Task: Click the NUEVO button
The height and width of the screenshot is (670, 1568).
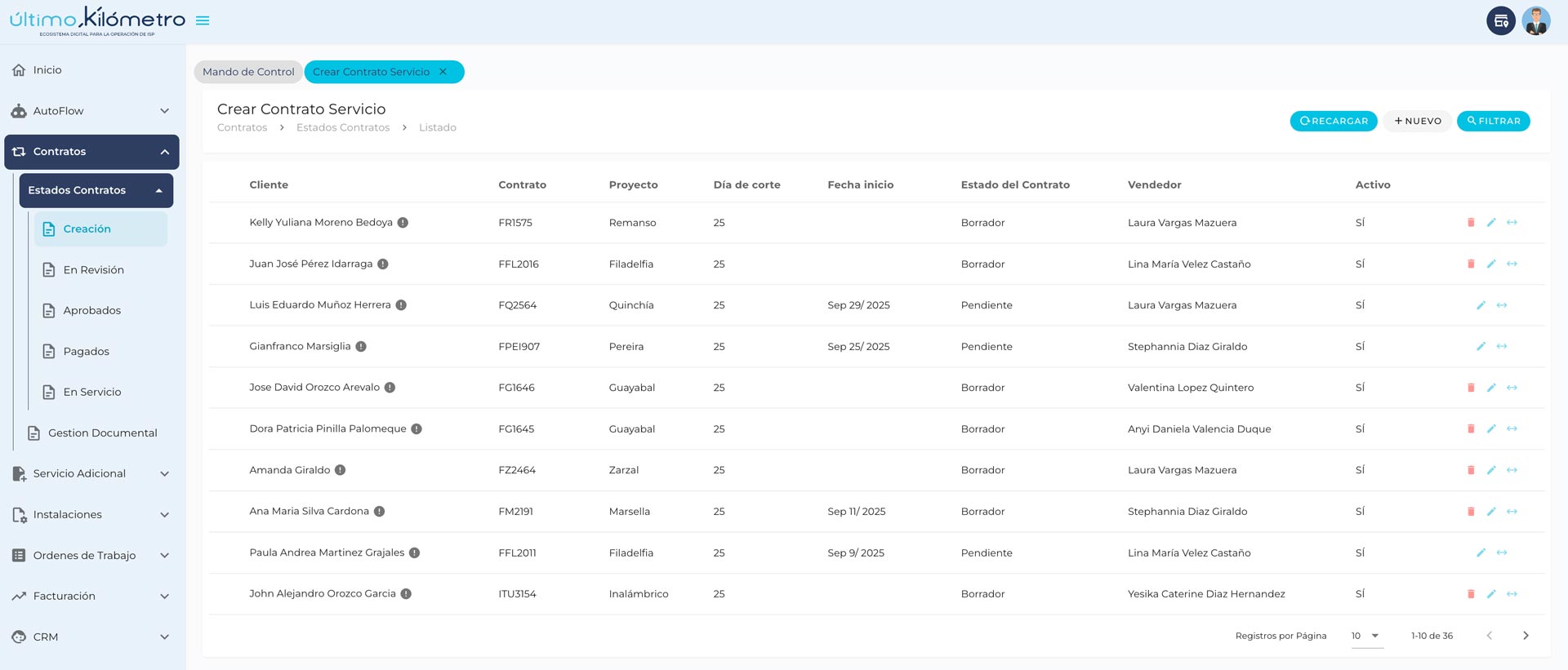Action: pyautogui.click(x=1418, y=121)
